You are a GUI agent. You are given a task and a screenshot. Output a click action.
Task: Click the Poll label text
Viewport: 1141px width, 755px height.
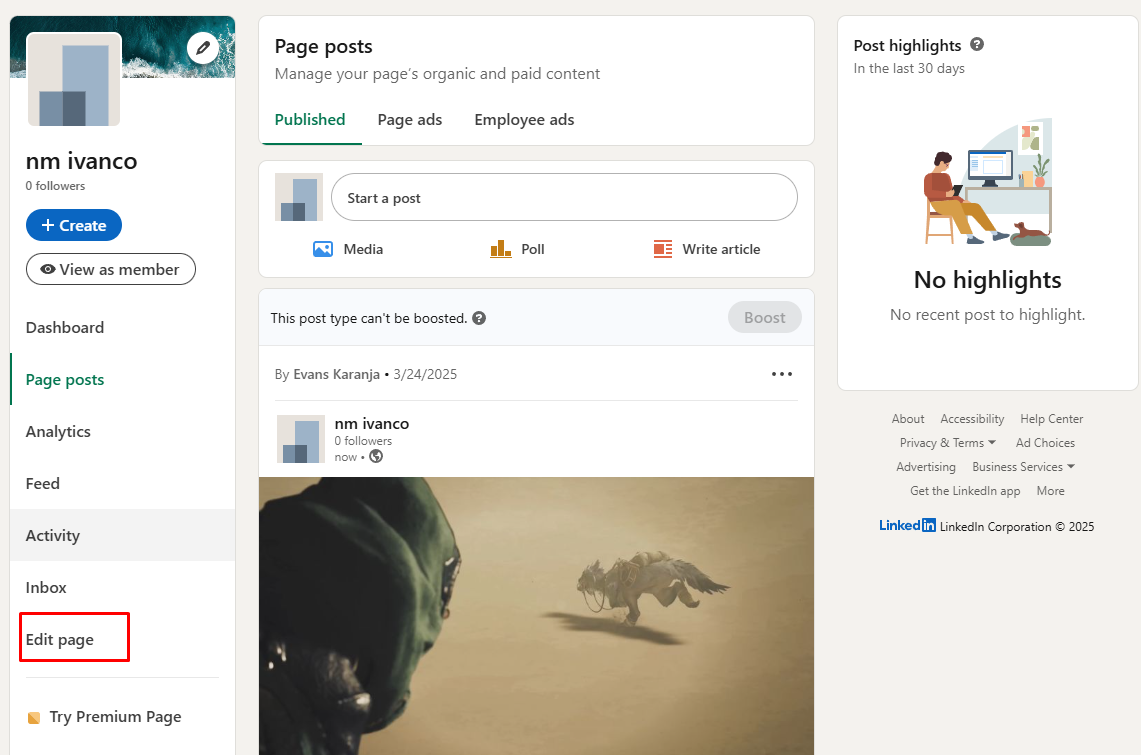coord(533,249)
